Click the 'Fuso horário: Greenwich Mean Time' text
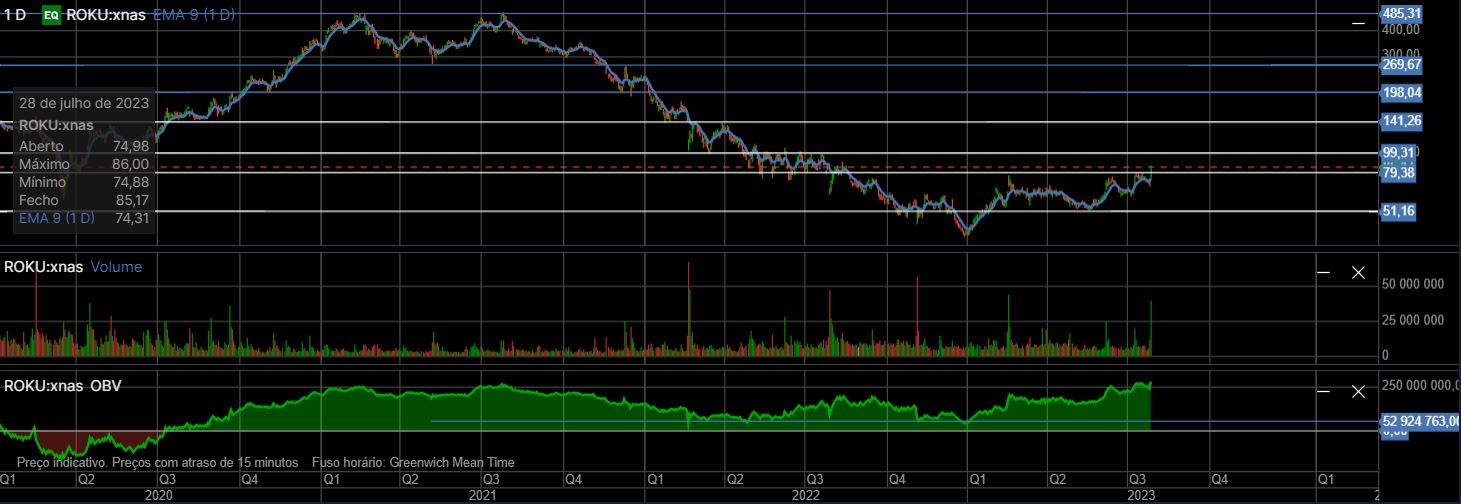The image size is (1461, 504). pyautogui.click(x=414, y=463)
